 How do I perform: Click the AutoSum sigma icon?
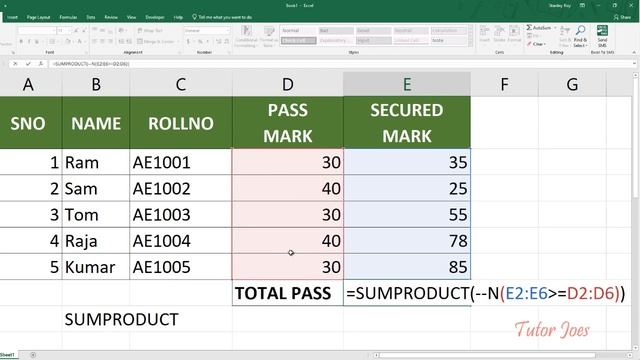[x=529, y=28]
